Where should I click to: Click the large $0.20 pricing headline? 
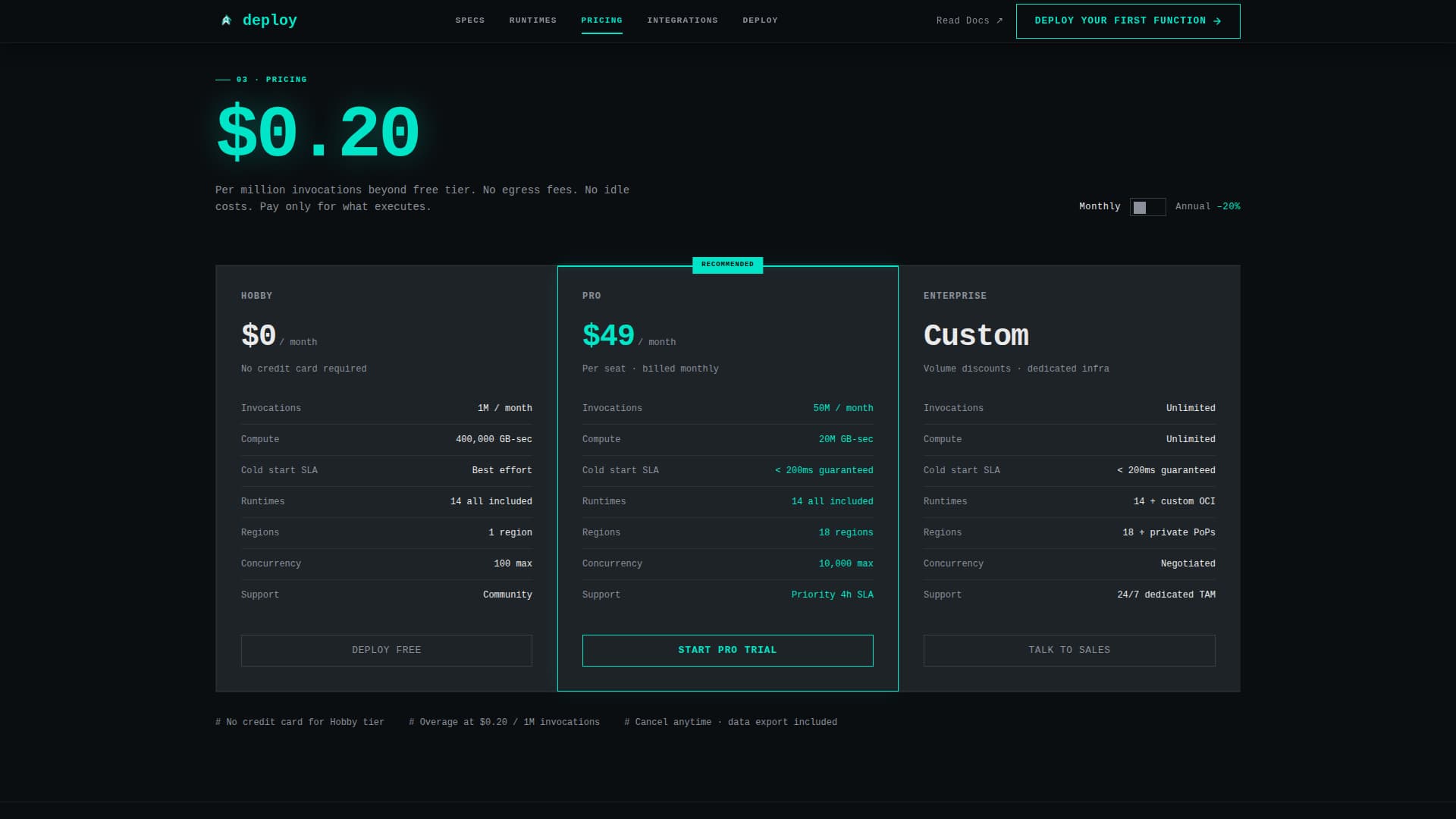(x=318, y=133)
